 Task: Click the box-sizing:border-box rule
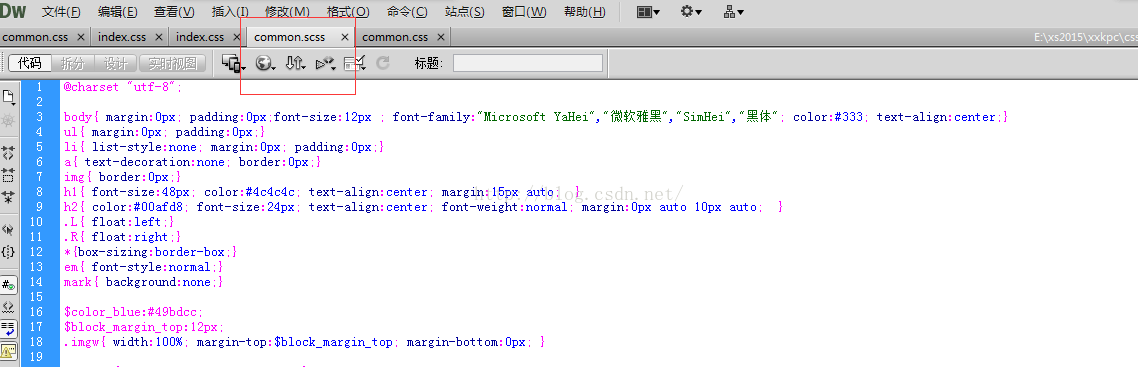pyautogui.click(x=151, y=252)
